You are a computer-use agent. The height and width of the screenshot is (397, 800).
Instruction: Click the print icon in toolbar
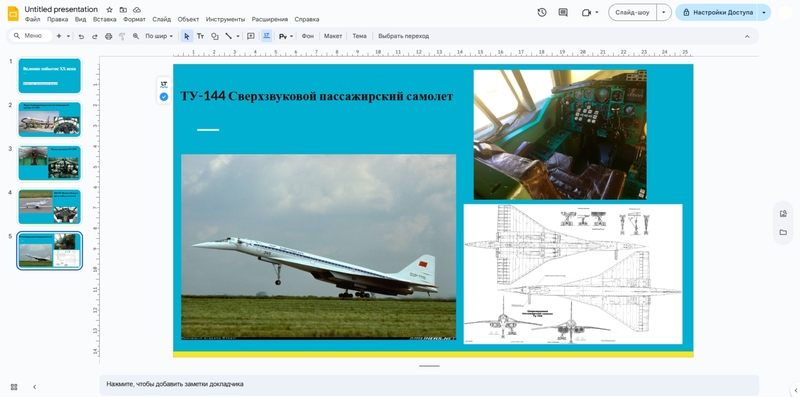coord(108,36)
